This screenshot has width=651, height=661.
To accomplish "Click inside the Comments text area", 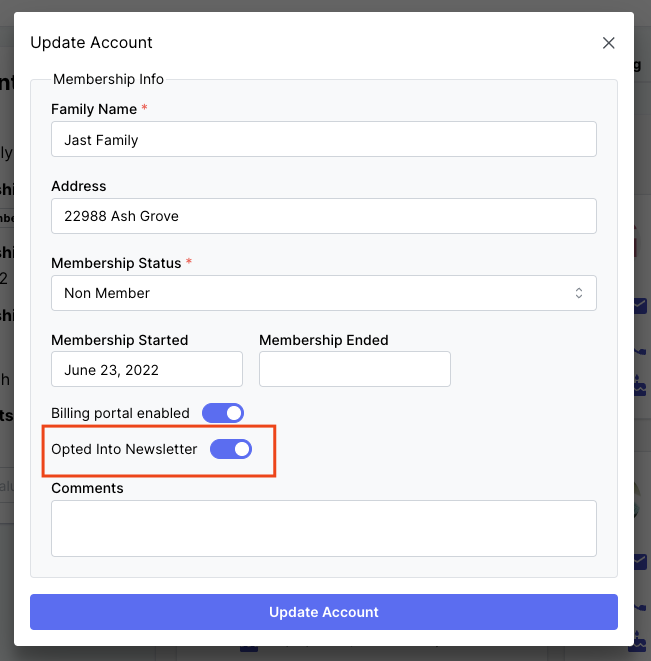I will [x=323, y=528].
